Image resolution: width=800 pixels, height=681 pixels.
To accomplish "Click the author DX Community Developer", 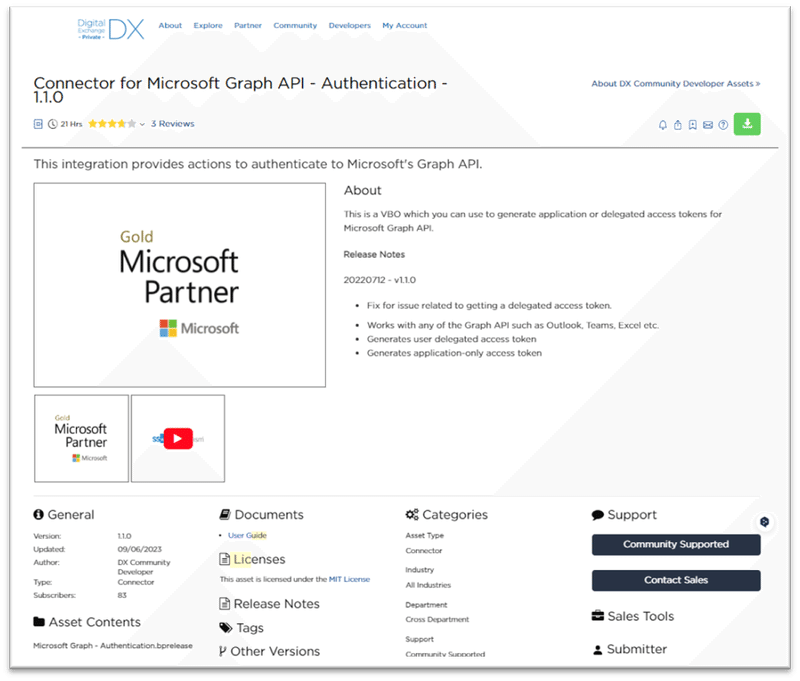I will tap(144, 567).
